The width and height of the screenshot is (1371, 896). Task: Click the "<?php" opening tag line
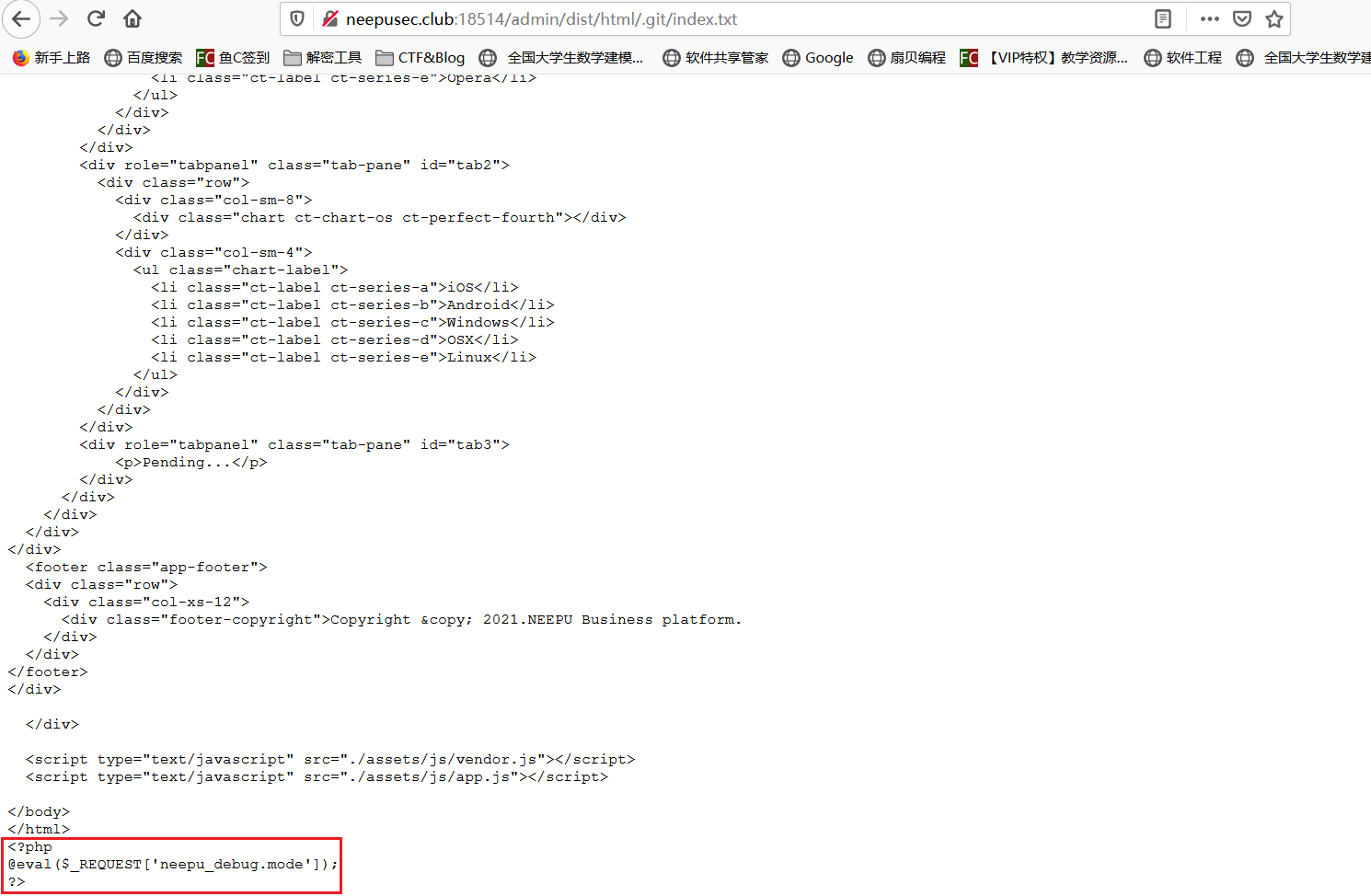coord(30,847)
